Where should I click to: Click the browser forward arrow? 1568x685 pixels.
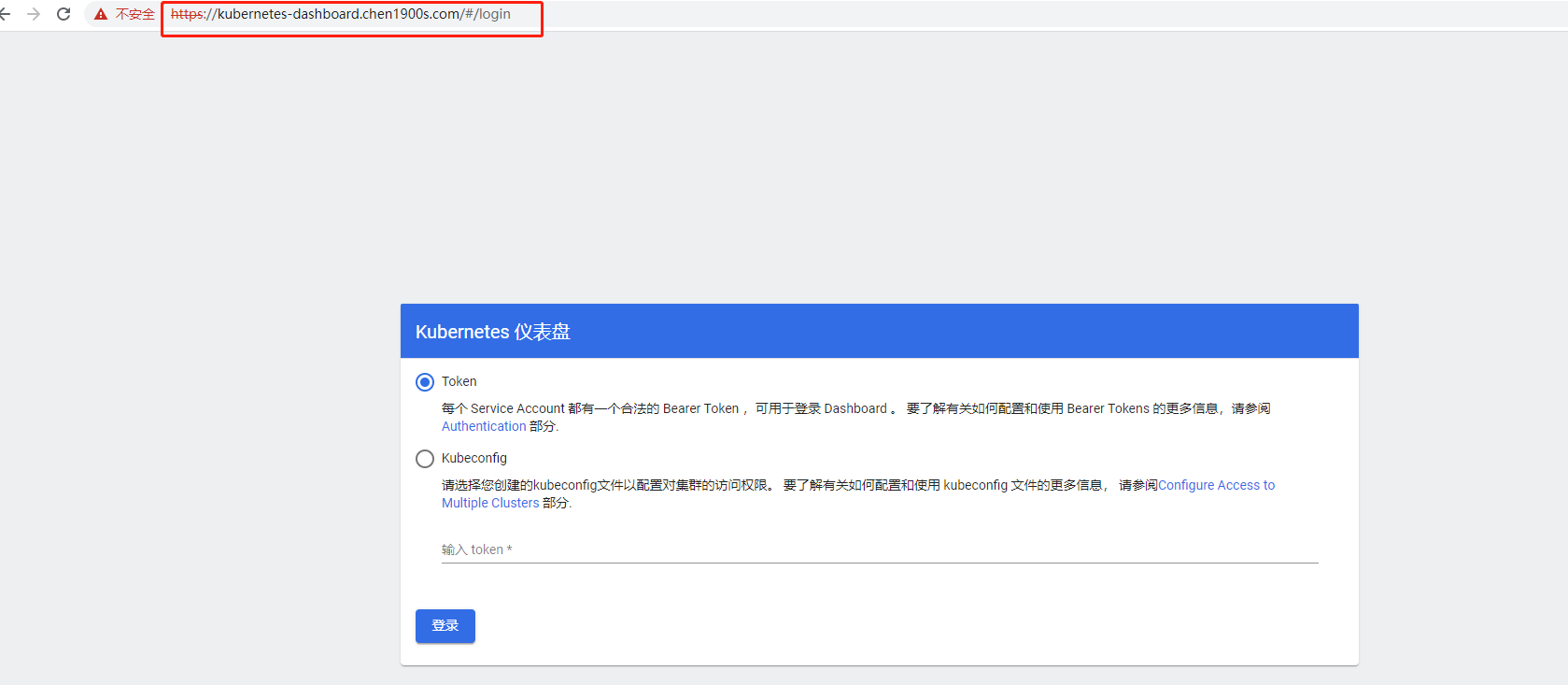click(34, 14)
